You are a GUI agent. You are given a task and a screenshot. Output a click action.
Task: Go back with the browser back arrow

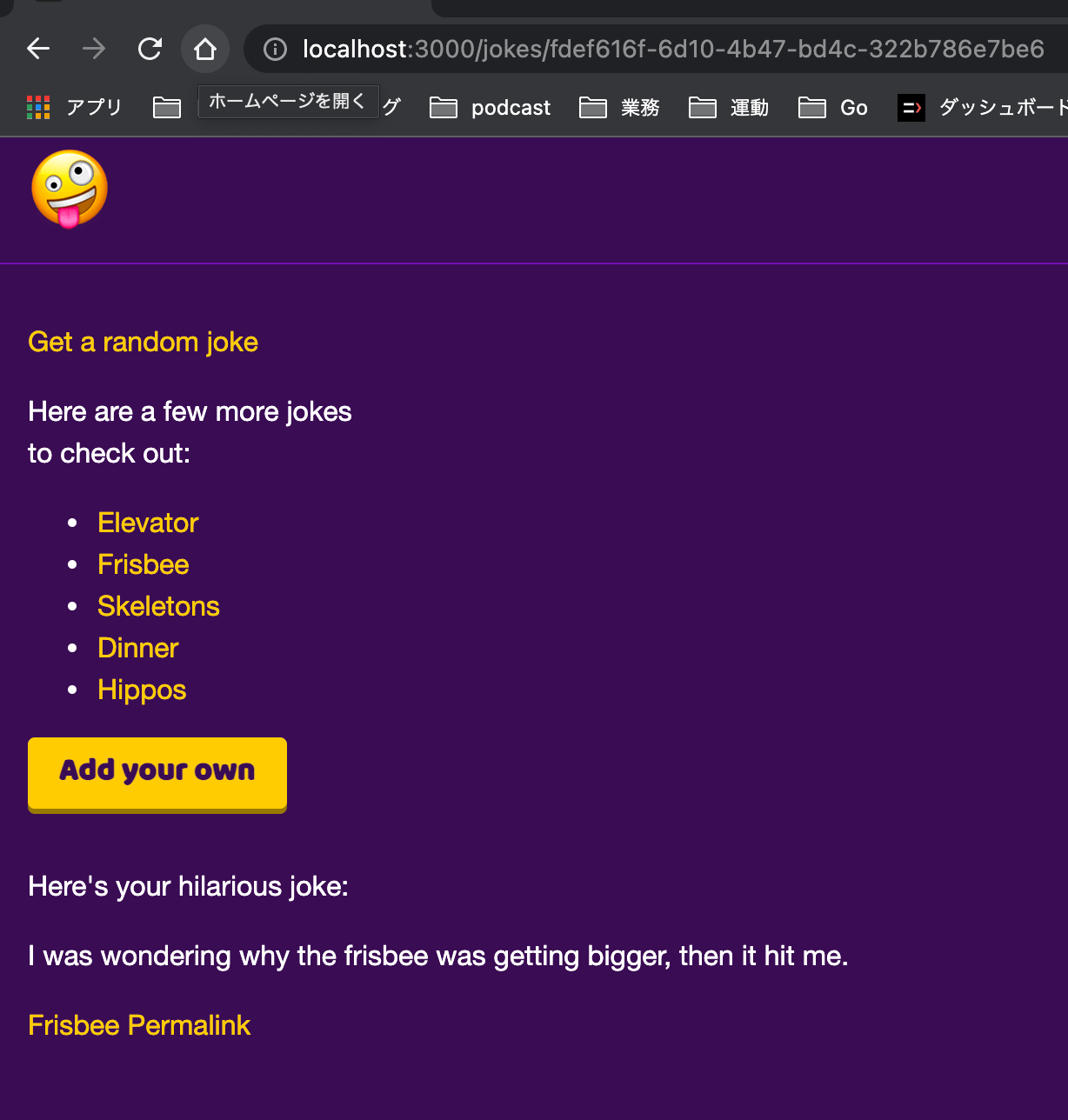point(38,49)
